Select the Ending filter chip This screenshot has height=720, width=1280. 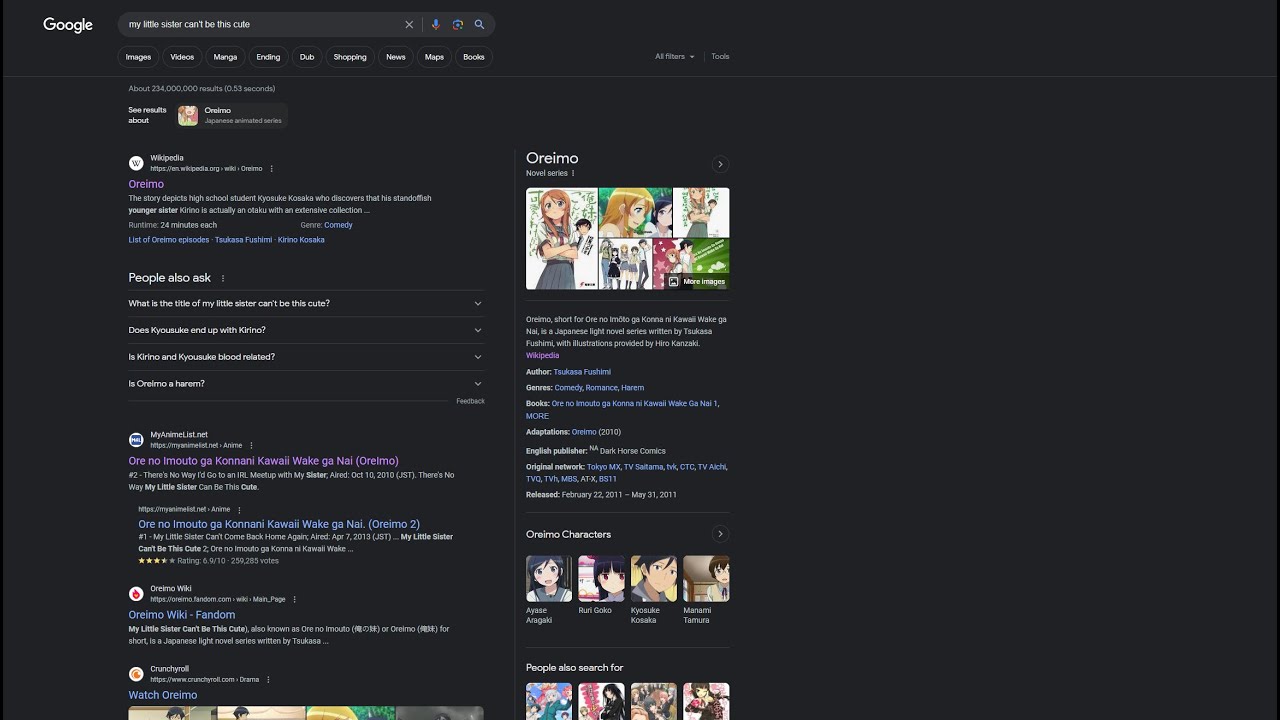[x=268, y=57]
